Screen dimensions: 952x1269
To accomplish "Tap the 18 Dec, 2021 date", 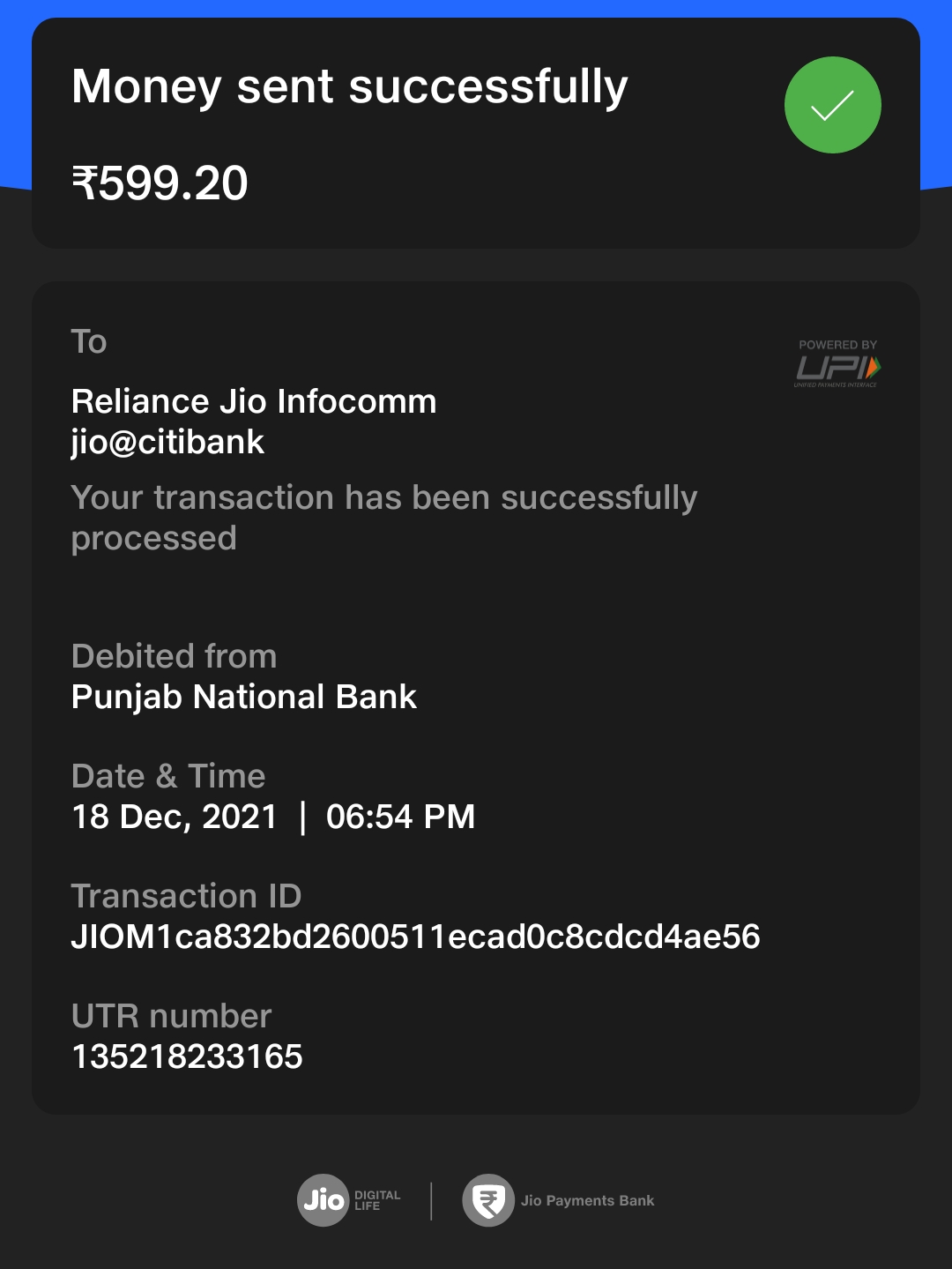I will 175,817.
